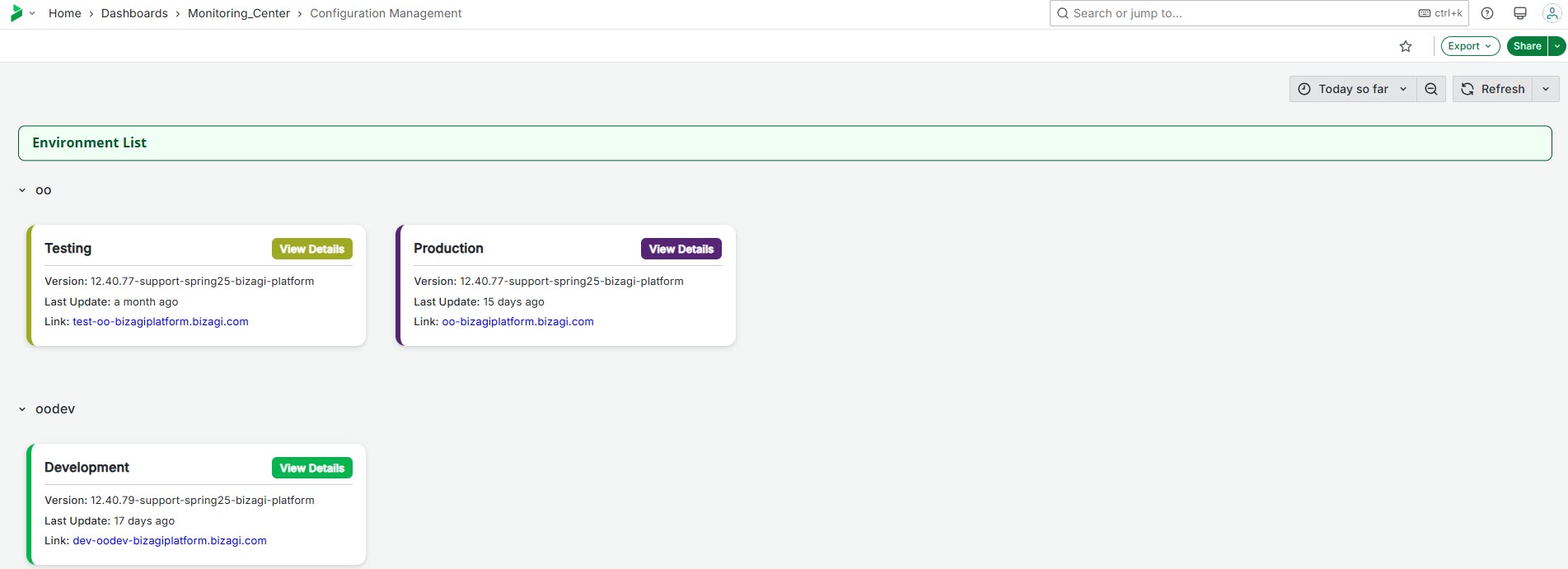View Details of Production environment
Image resolution: width=1568 pixels, height=569 pixels.
tap(681, 249)
